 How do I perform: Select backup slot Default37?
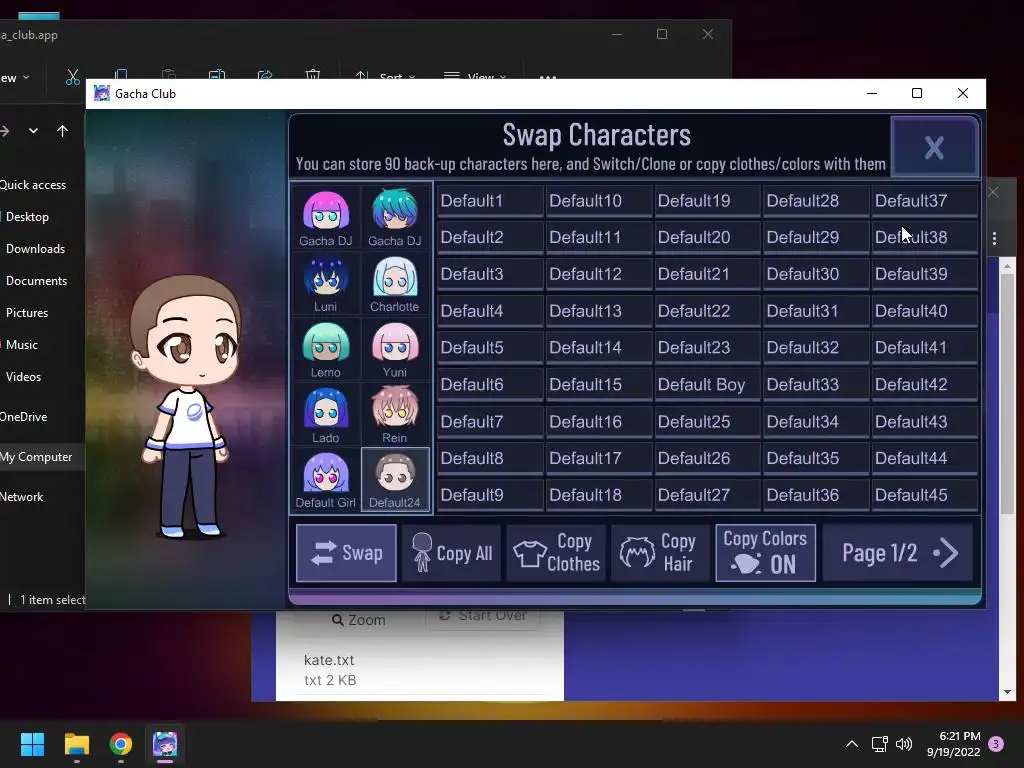pos(924,200)
